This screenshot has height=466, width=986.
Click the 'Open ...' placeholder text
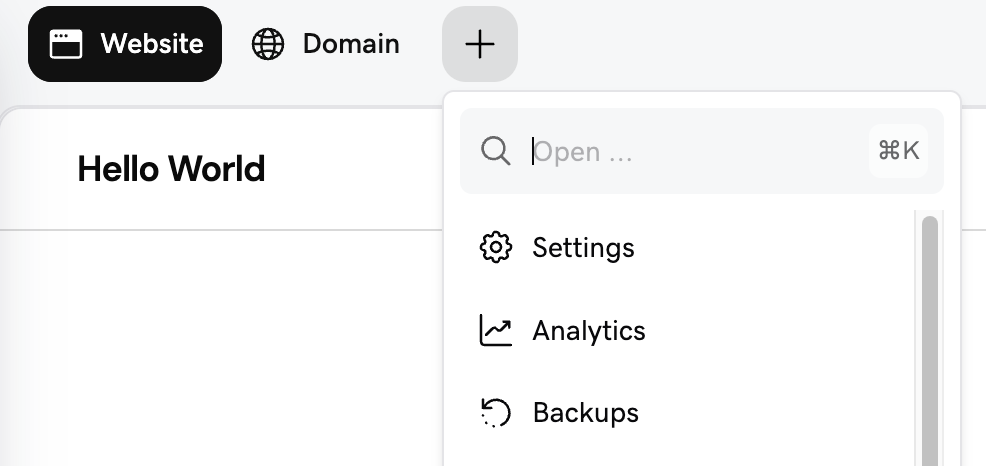[x=583, y=152]
